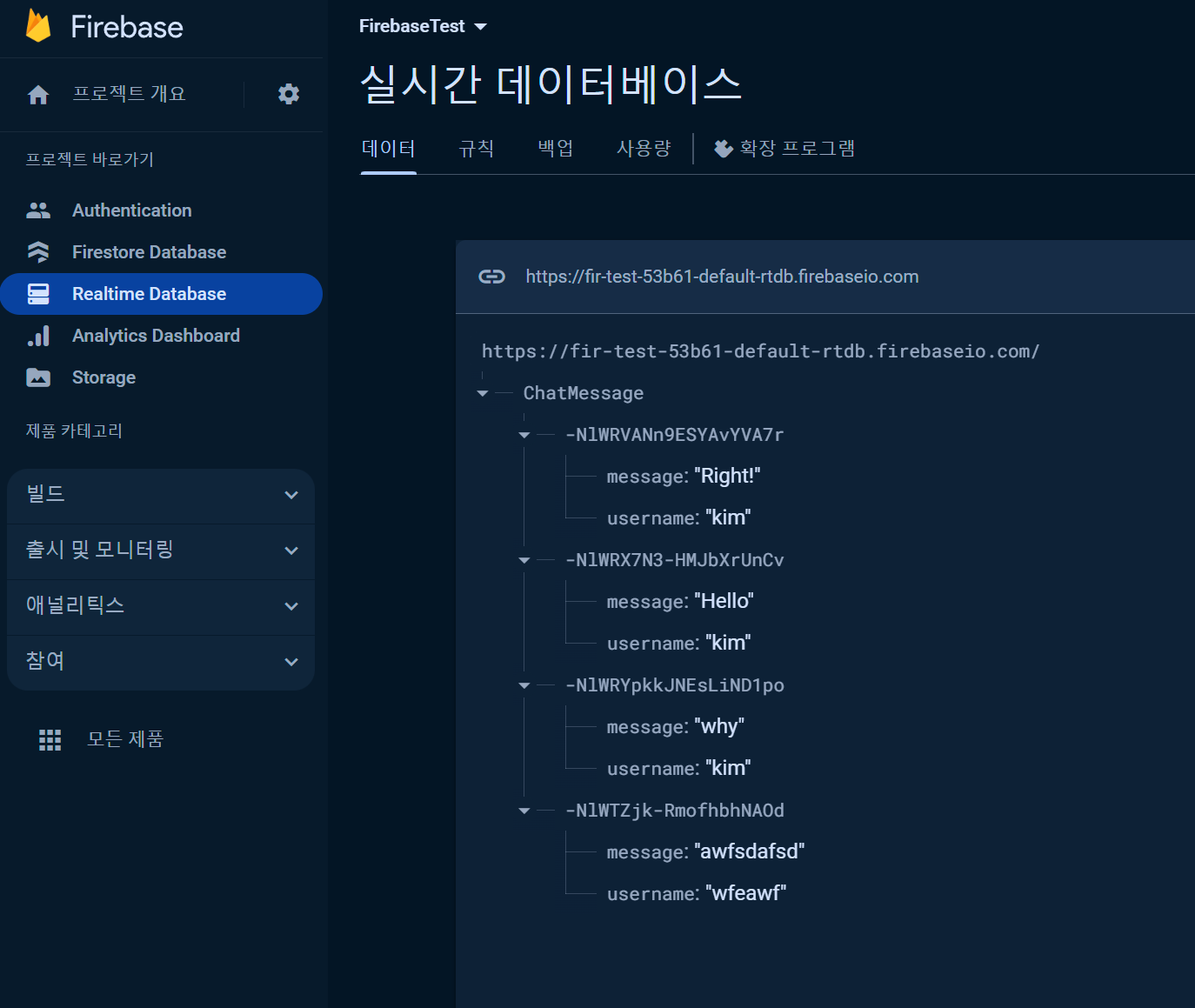
Task: Expand the 참여 category
Action: point(161,662)
